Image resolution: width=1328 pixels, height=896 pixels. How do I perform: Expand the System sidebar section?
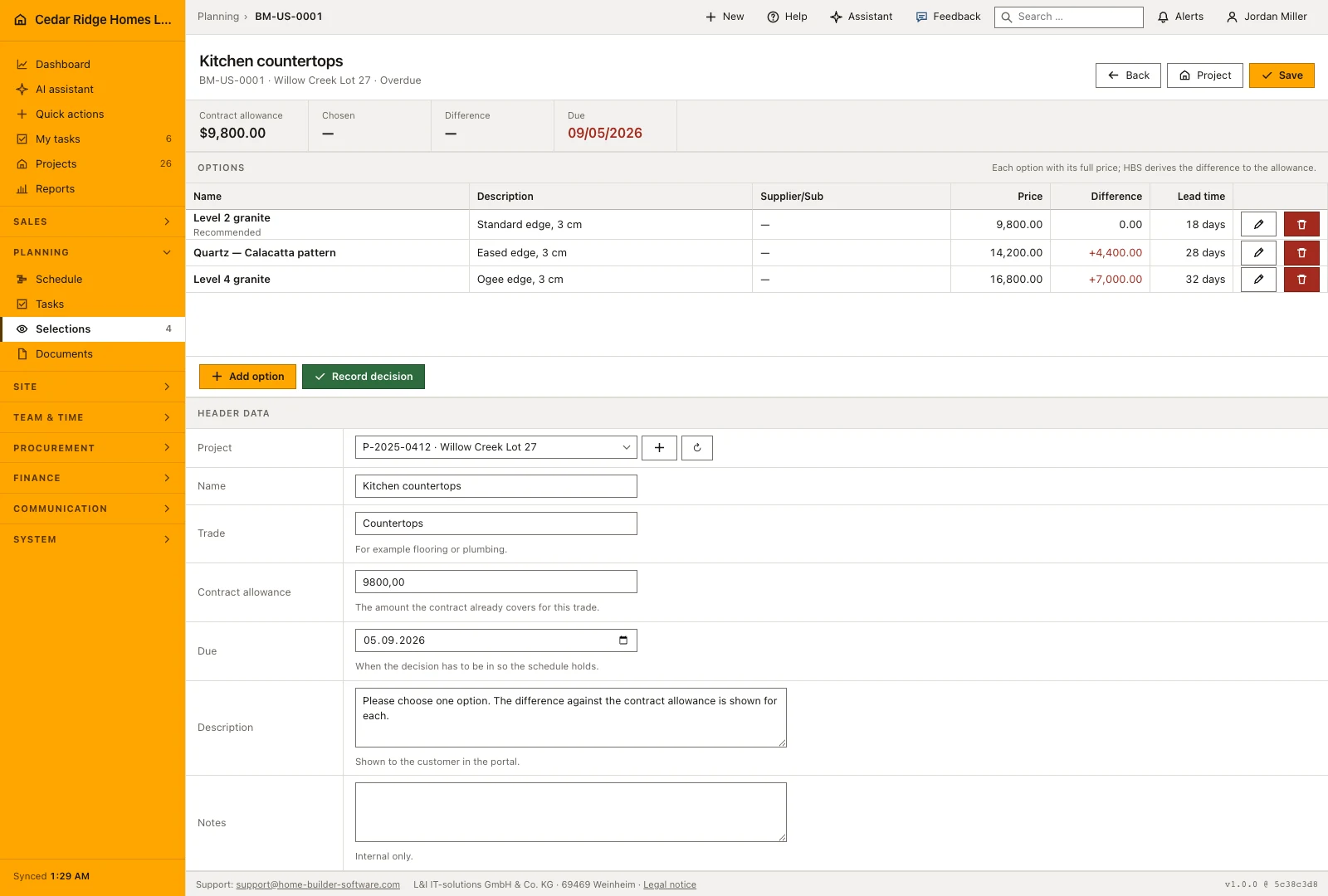point(92,539)
